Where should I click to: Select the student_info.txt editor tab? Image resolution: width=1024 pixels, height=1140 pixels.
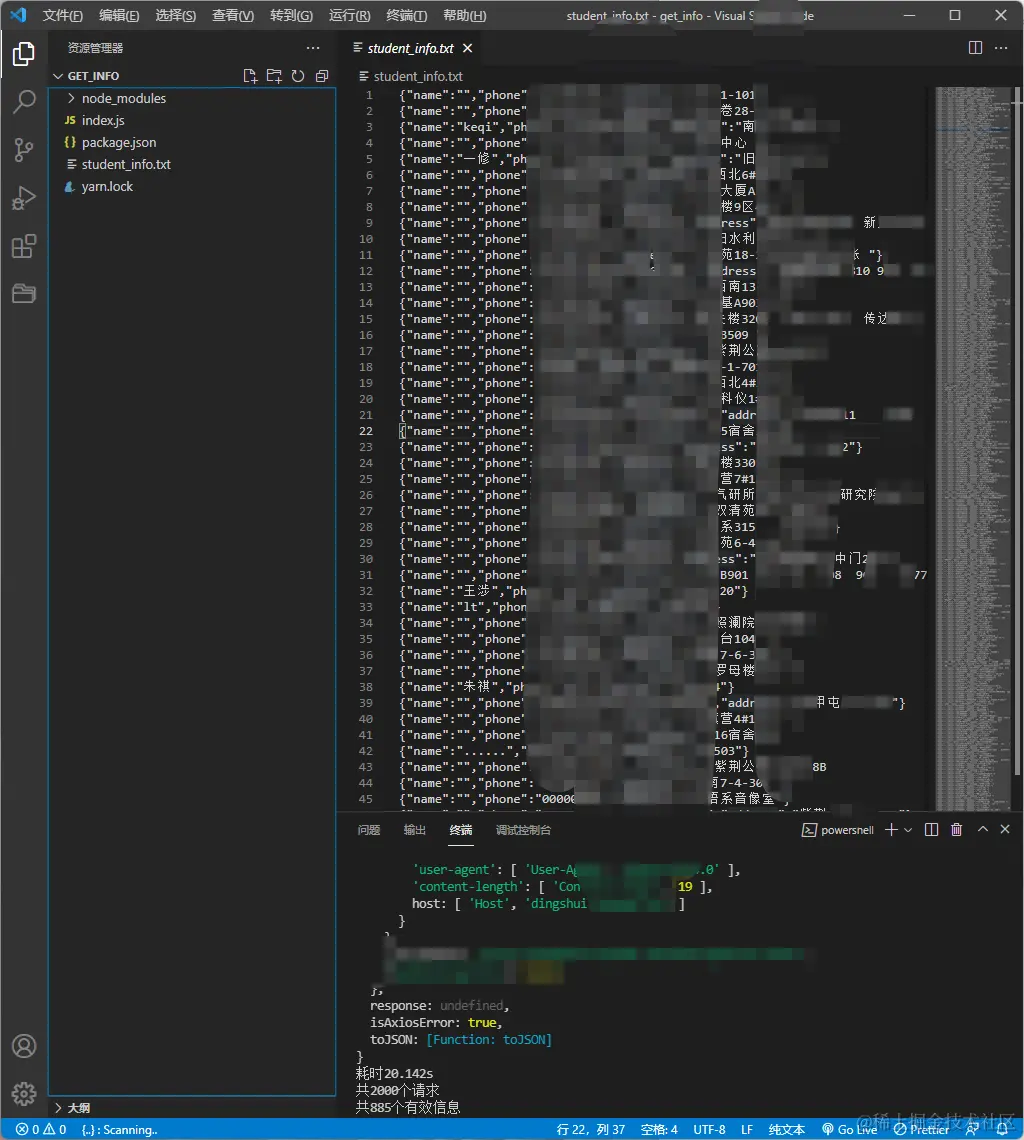tap(410, 48)
